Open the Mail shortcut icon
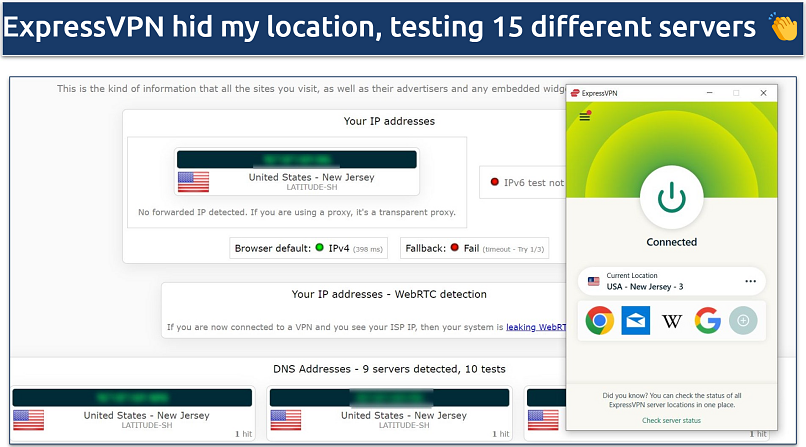Image resolution: width=806 pixels, height=447 pixels. 635,320
